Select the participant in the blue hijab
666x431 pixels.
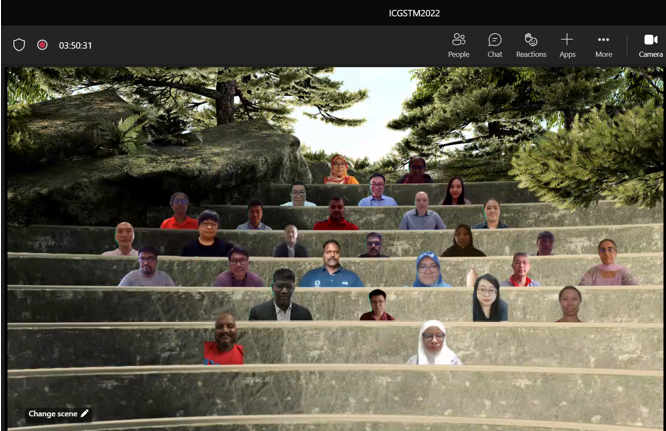pos(429,269)
